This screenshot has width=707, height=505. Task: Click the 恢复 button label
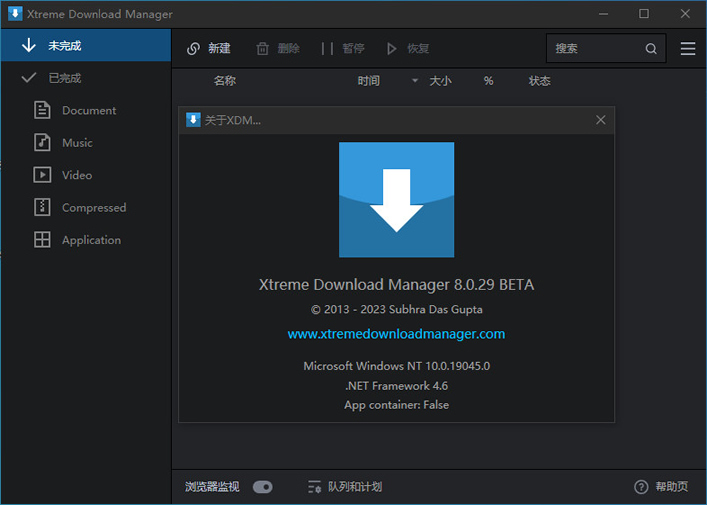(x=418, y=48)
